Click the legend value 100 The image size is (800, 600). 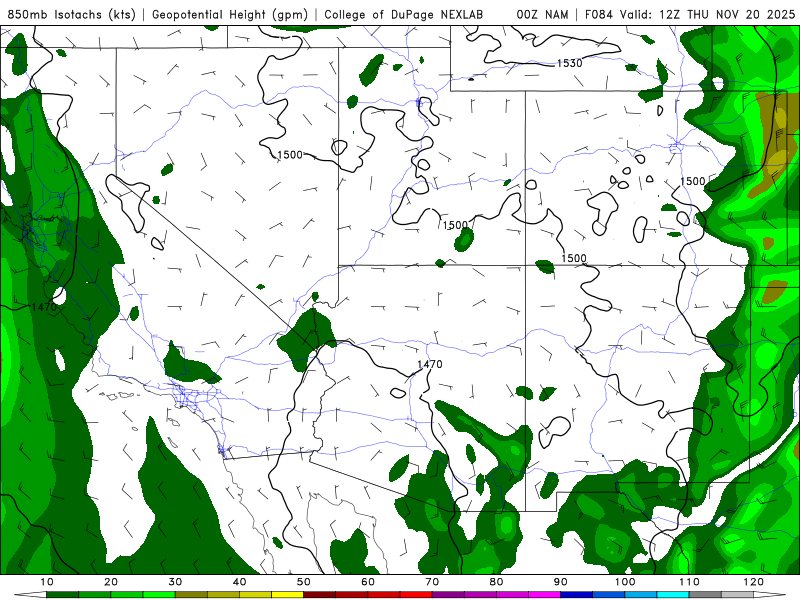(625, 582)
